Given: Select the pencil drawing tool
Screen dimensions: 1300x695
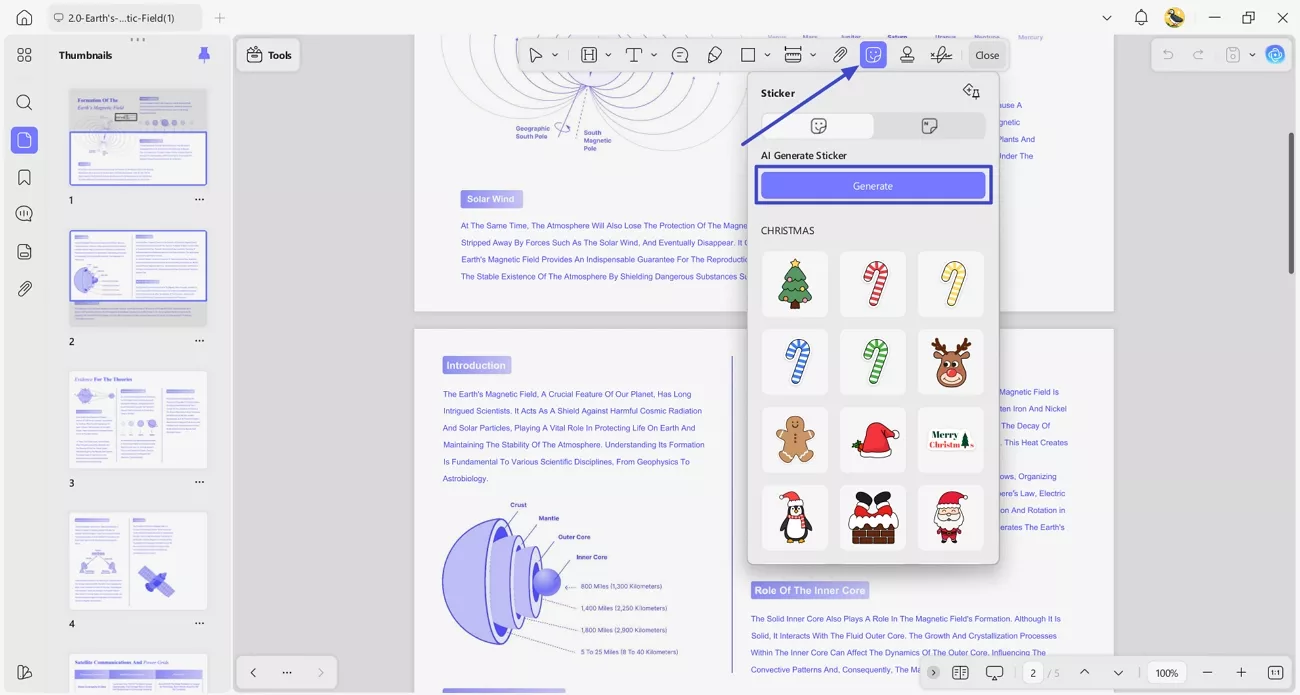Looking at the screenshot, I should (x=714, y=55).
